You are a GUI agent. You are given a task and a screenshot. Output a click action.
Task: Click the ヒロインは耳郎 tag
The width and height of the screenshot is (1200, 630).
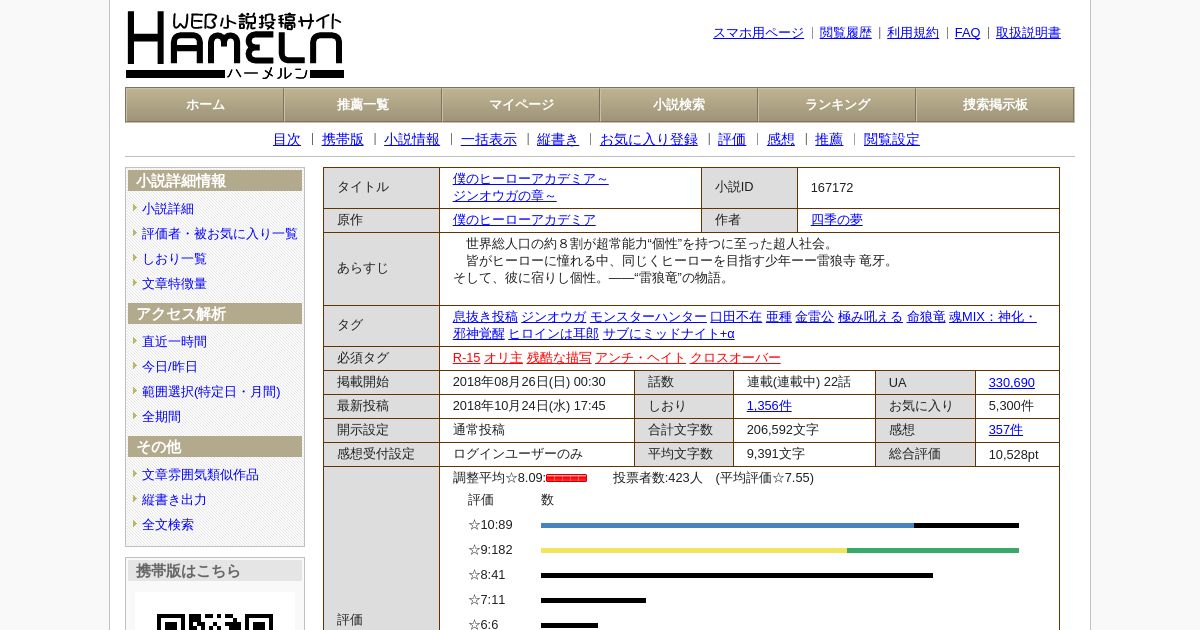click(x=553, y=334)
